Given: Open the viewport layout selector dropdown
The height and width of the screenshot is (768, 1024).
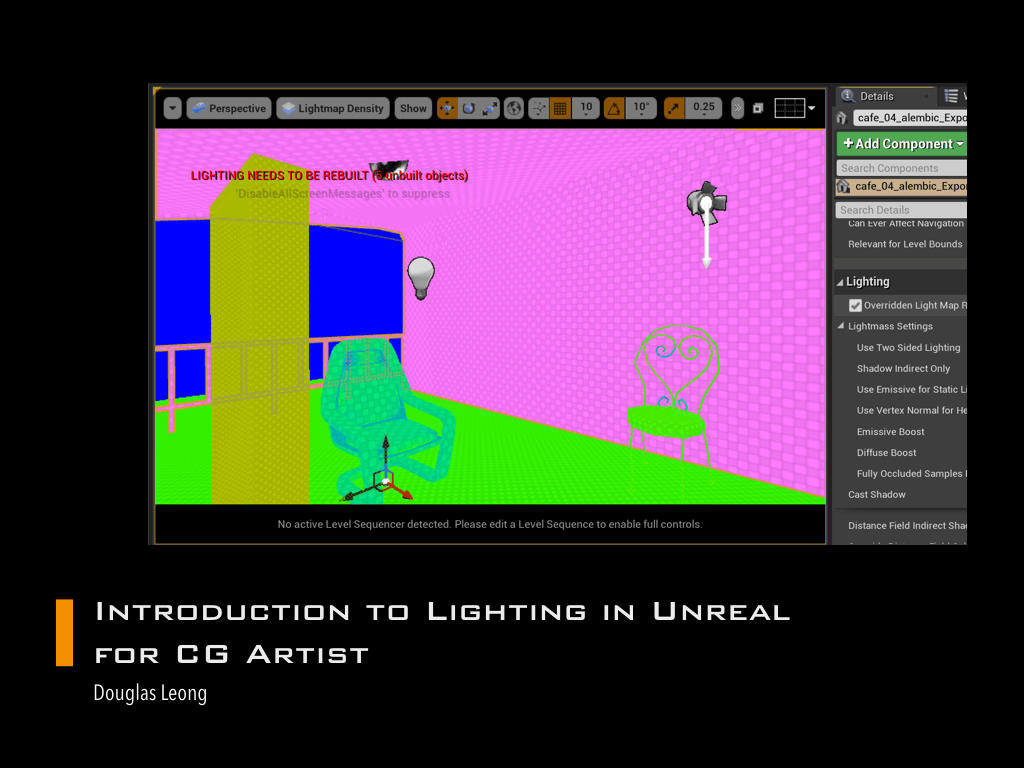Looking at the screenshot, I should [795, 108].
